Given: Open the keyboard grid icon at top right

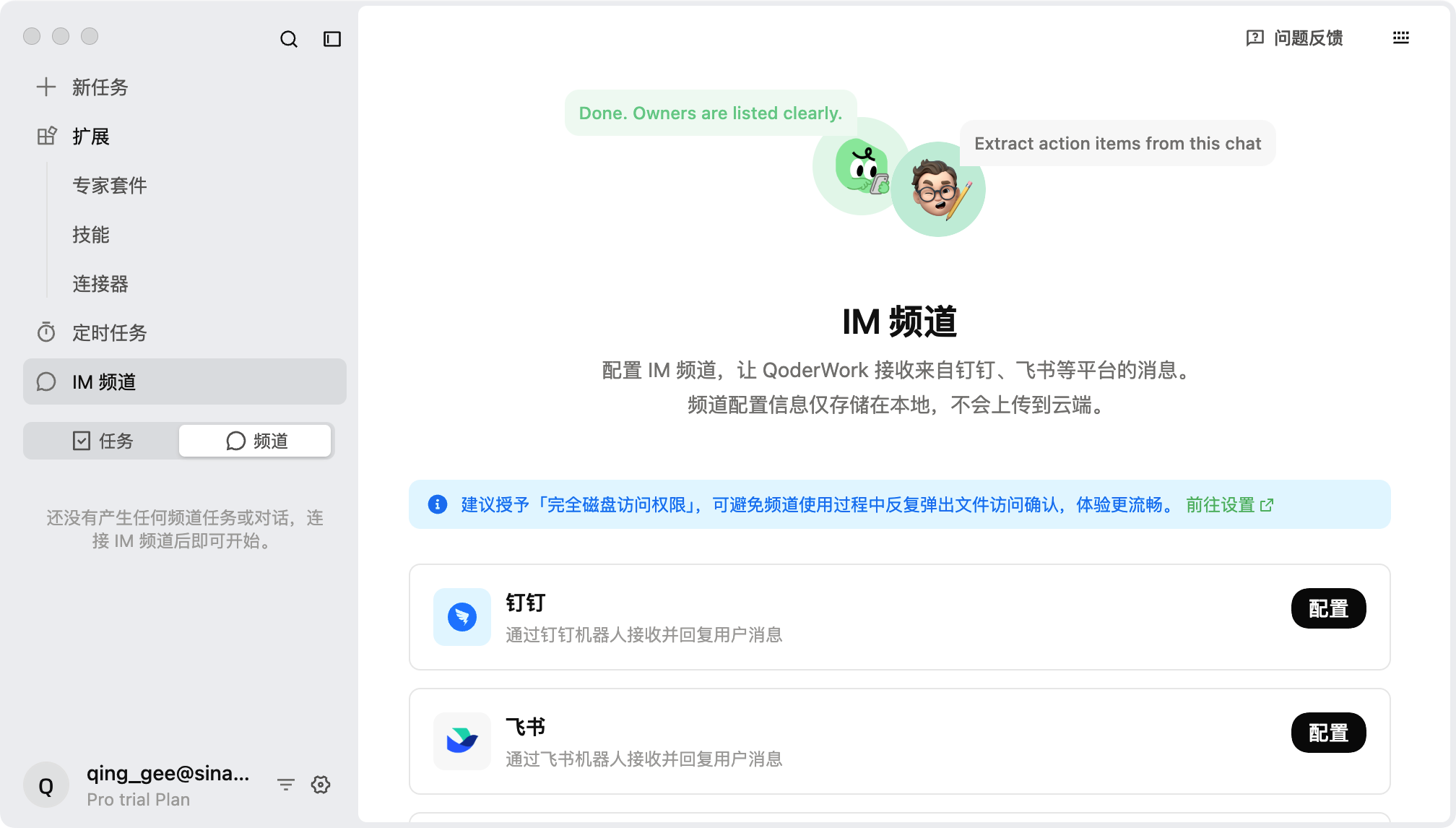Looking at the screenshot, I should 1401,38.
